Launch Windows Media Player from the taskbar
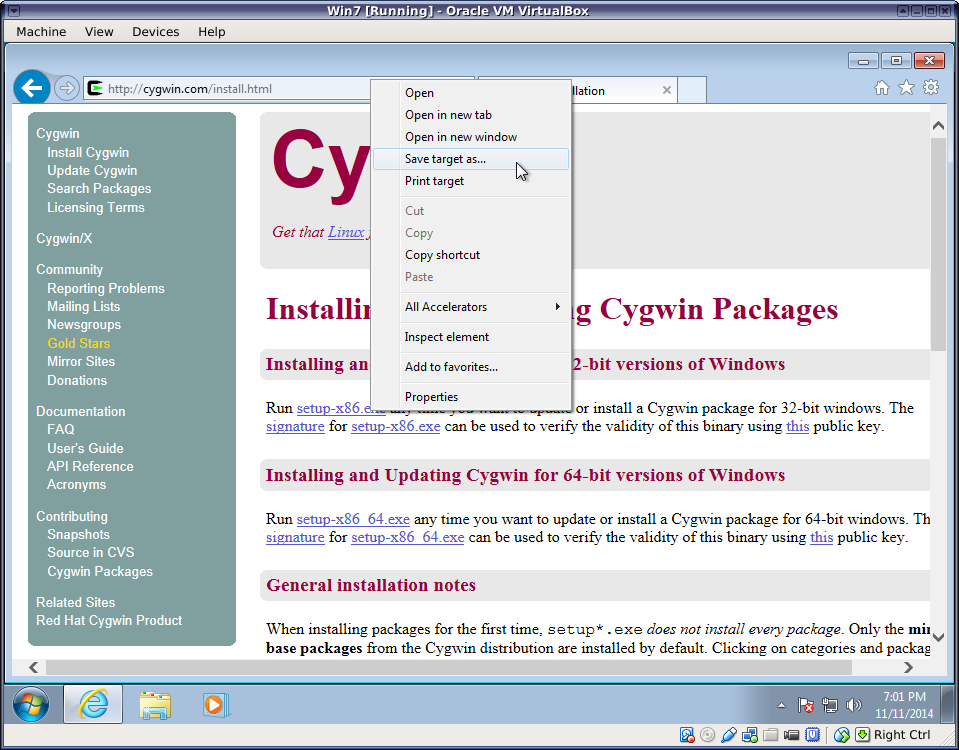This screenshot has height=750, width=959. pyautogui.click(x=215, y=705)
